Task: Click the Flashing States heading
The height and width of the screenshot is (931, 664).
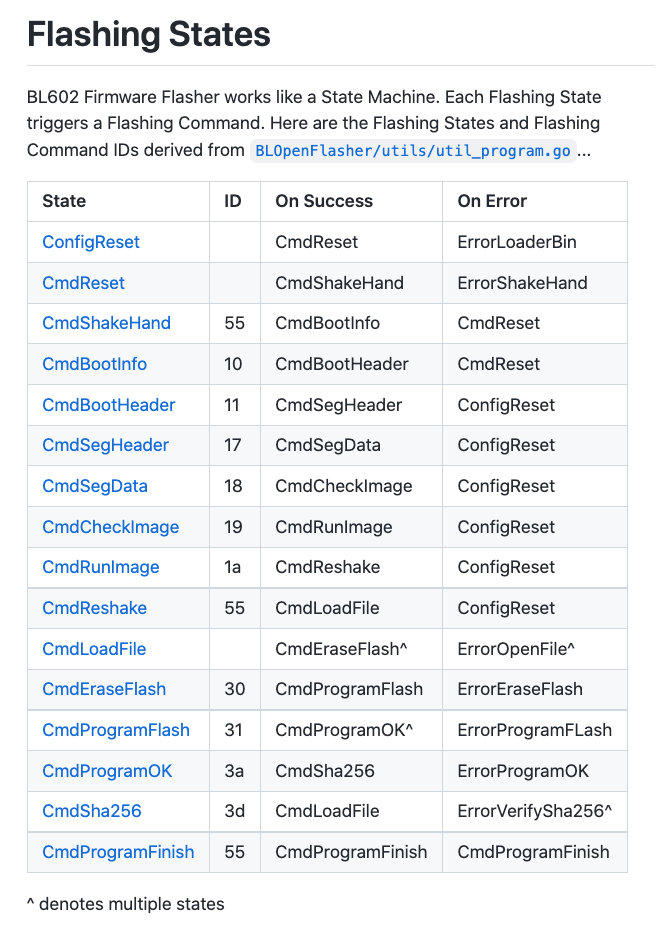Action: click(148, 35)
